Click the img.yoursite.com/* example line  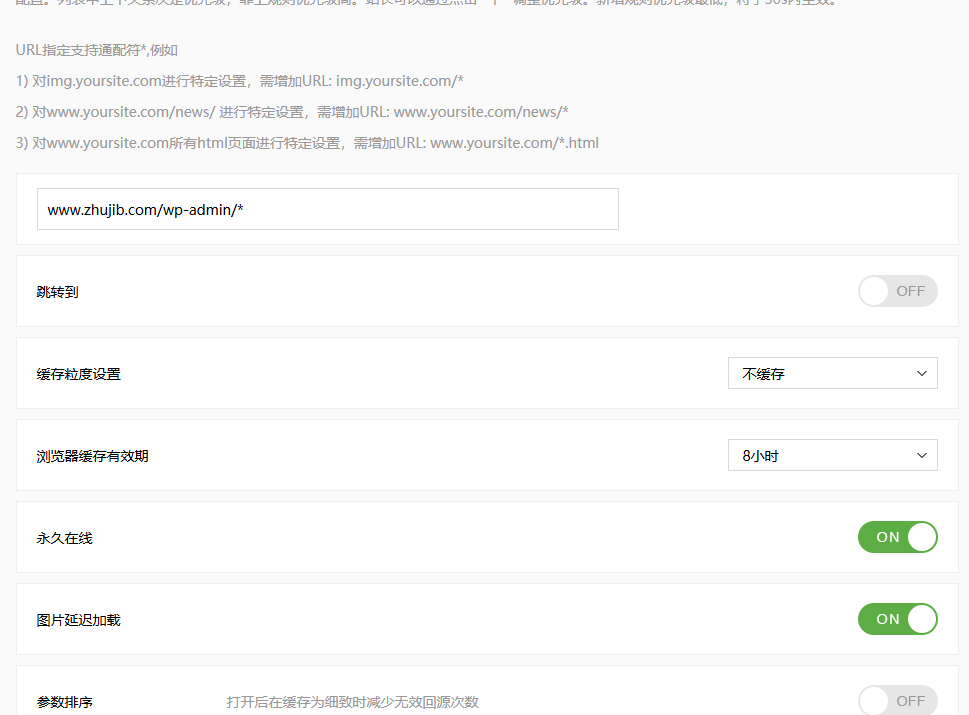tap(240, 80)
